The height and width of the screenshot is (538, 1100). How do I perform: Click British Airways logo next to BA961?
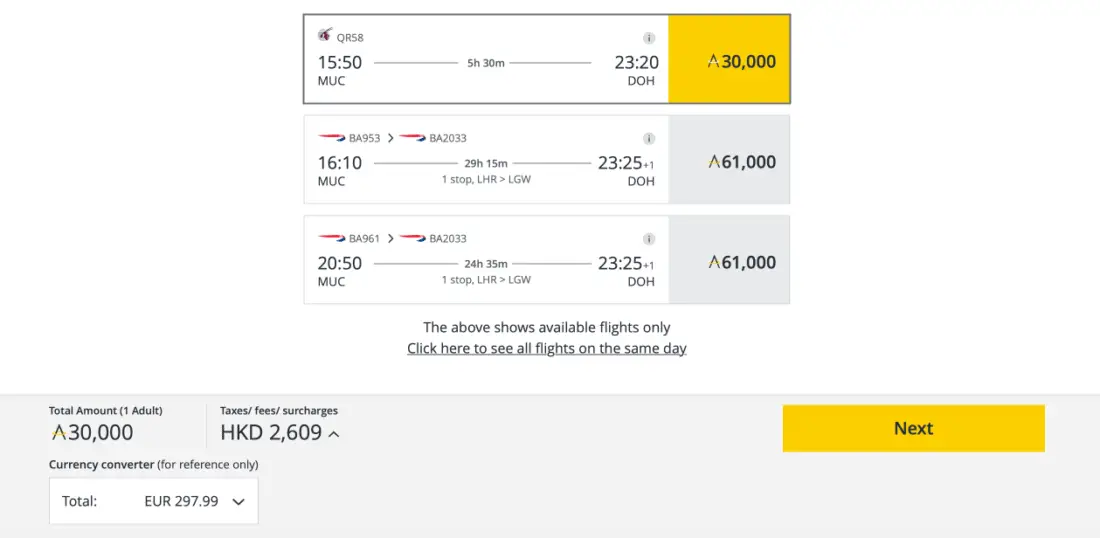331,238
